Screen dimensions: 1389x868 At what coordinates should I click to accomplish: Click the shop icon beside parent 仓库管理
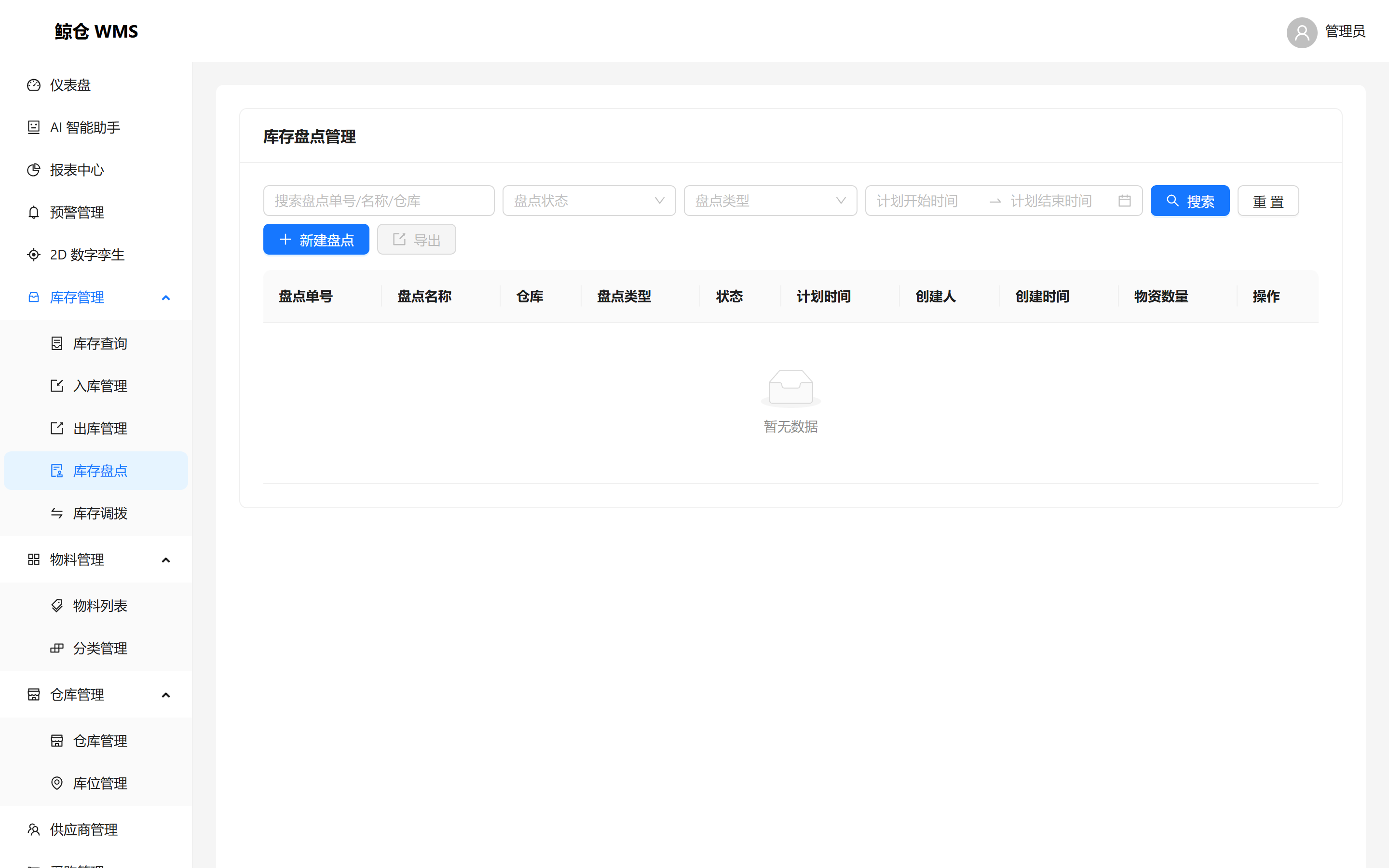click(x=34, y=694)
